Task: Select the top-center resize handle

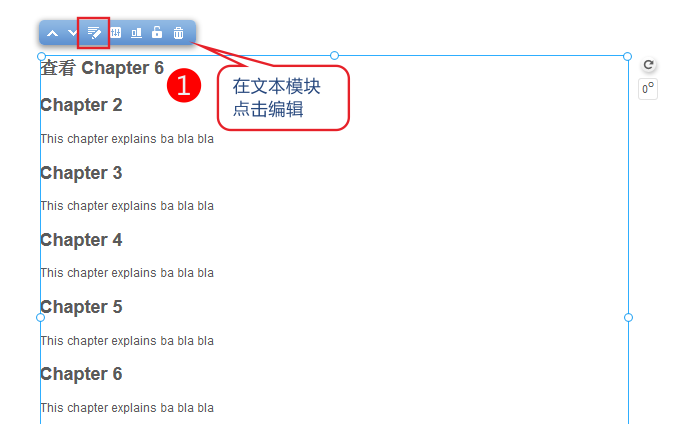Action: 334,55
